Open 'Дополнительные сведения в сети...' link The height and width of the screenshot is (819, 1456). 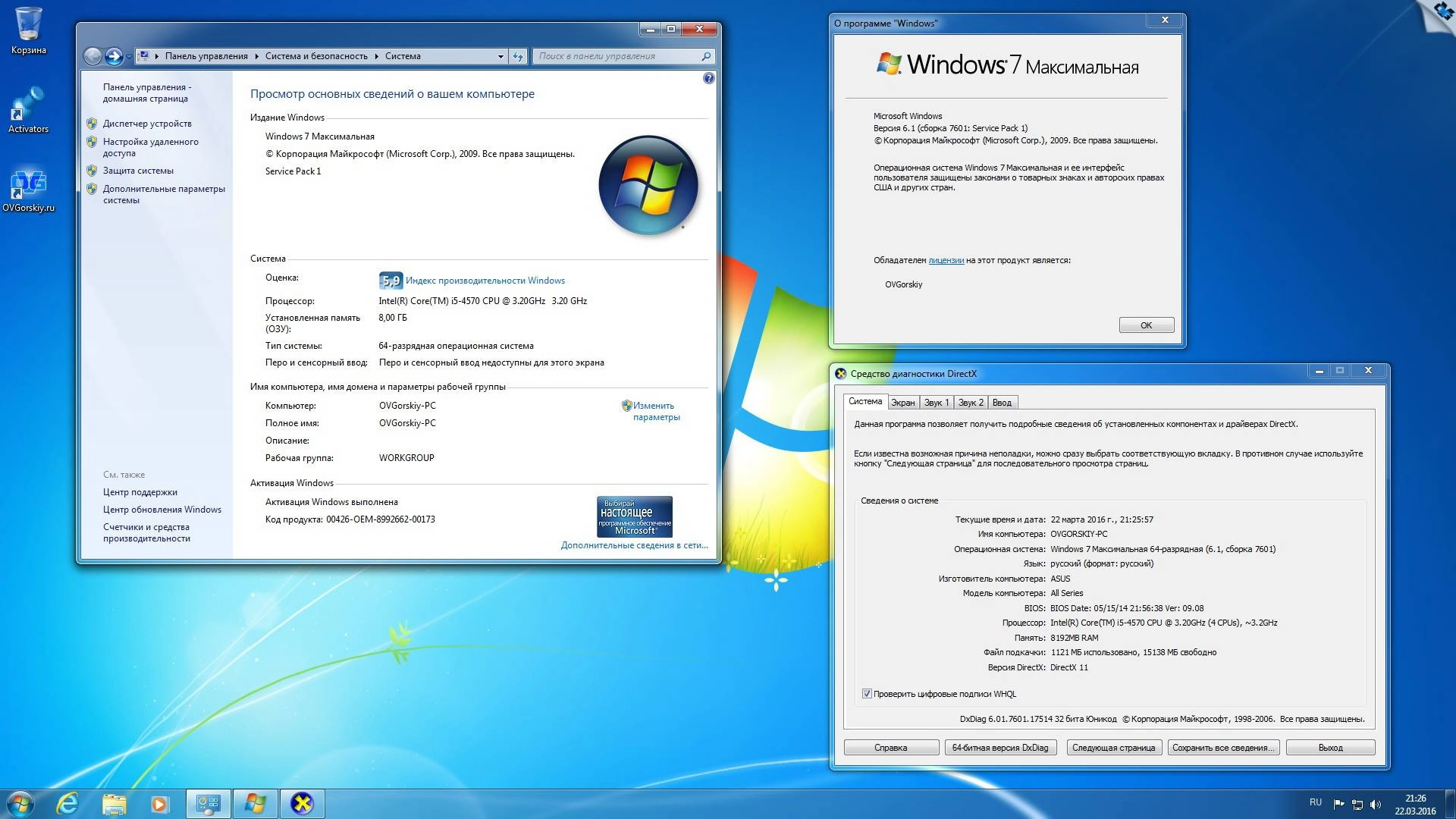pyautogui.click(x=635, y=545)
